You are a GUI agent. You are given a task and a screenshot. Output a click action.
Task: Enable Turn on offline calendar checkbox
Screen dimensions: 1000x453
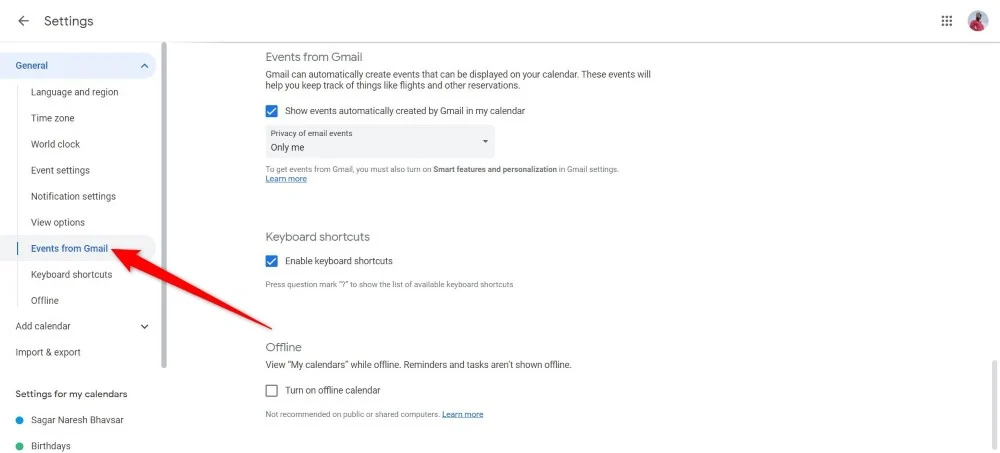[272, 390]
